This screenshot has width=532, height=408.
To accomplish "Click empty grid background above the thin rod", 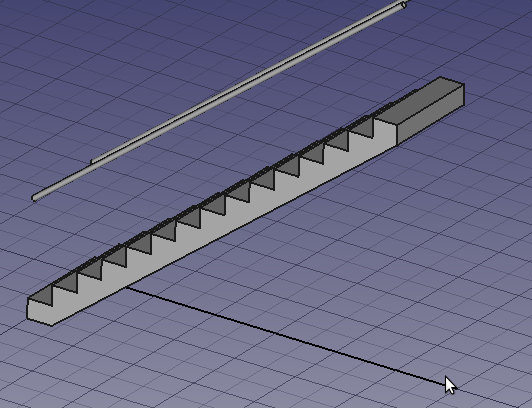I will point(136,51).
